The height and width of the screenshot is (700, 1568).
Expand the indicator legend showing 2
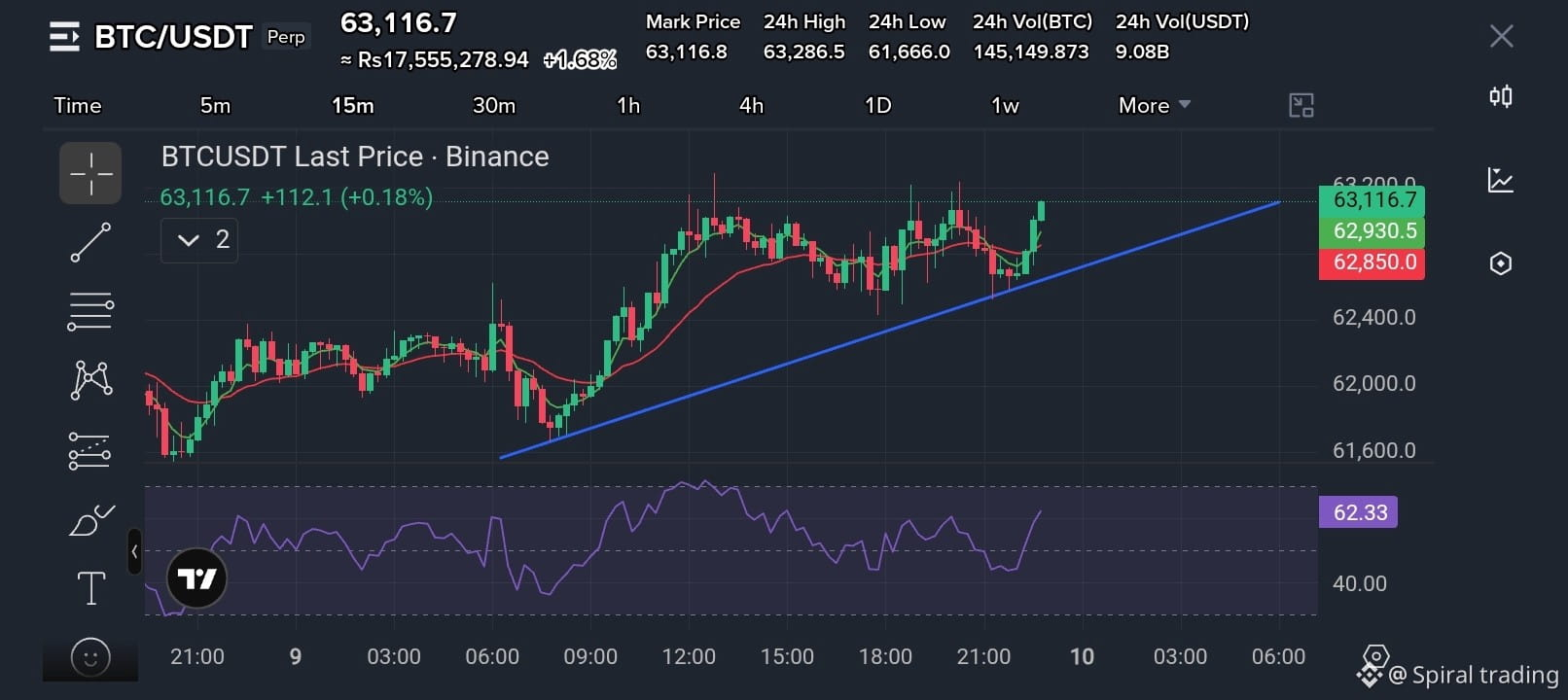199,240
